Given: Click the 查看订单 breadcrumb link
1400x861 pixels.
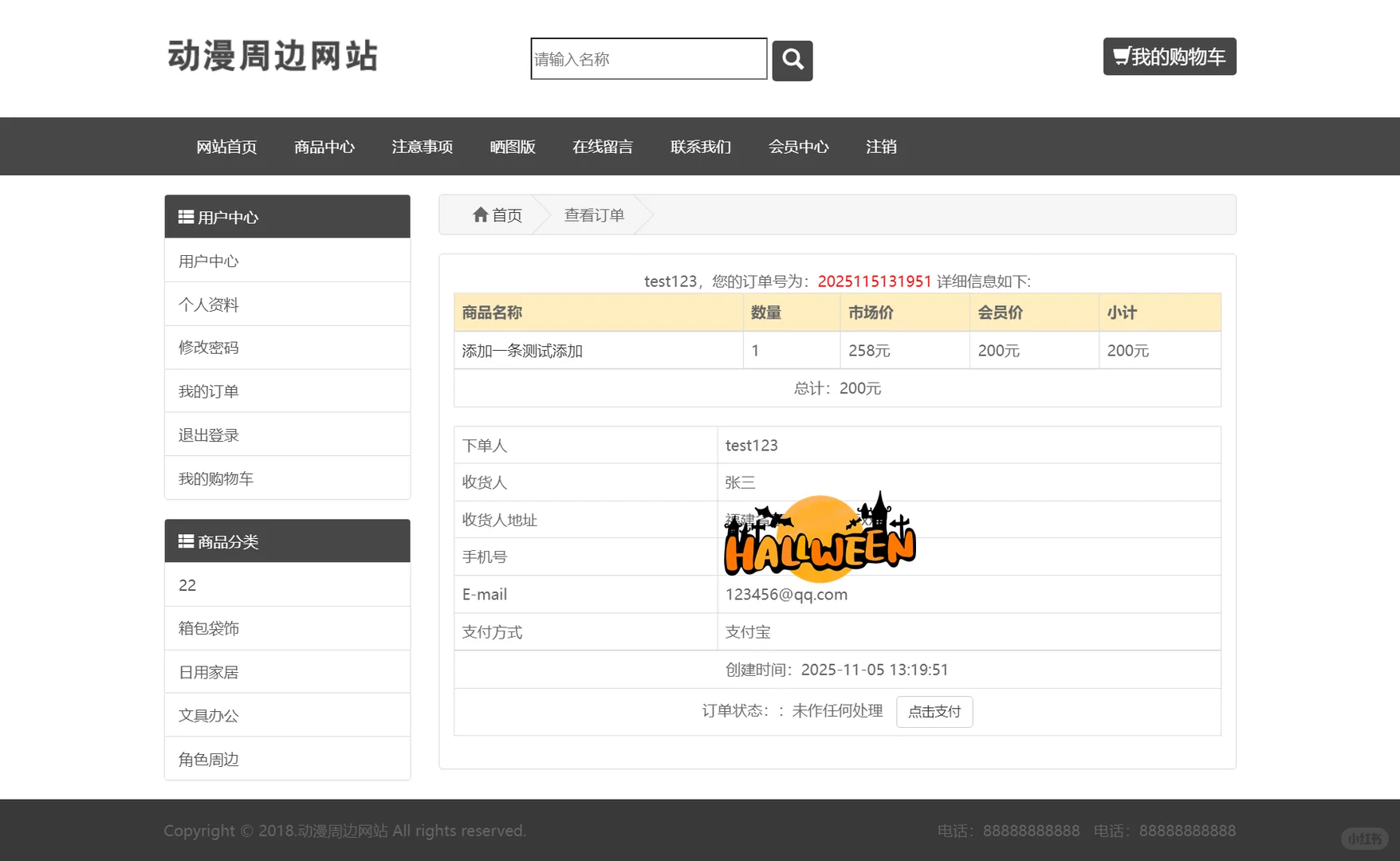Looking at the screenshot, I should (593, 214).
